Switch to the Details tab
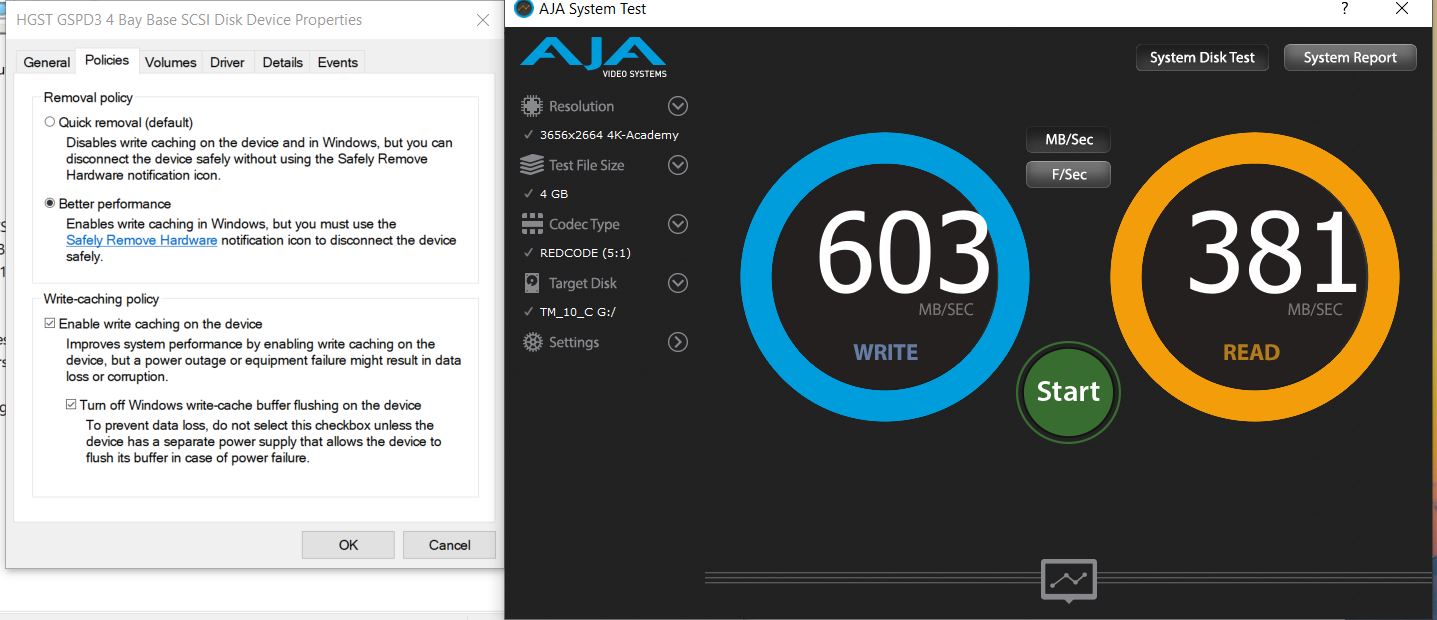This screenshot has height=620, width=1437. 282,62
